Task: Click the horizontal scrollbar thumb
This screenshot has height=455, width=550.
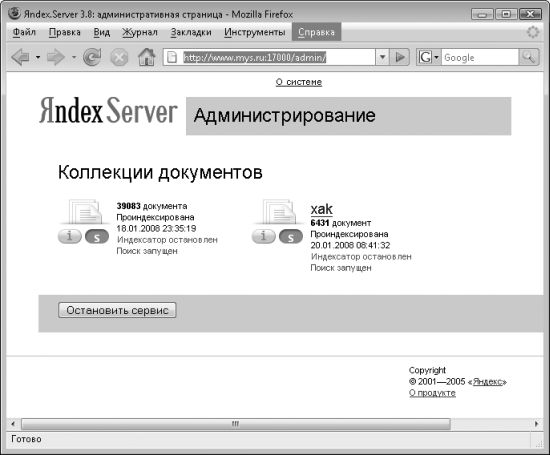Action: coord(235,424)
